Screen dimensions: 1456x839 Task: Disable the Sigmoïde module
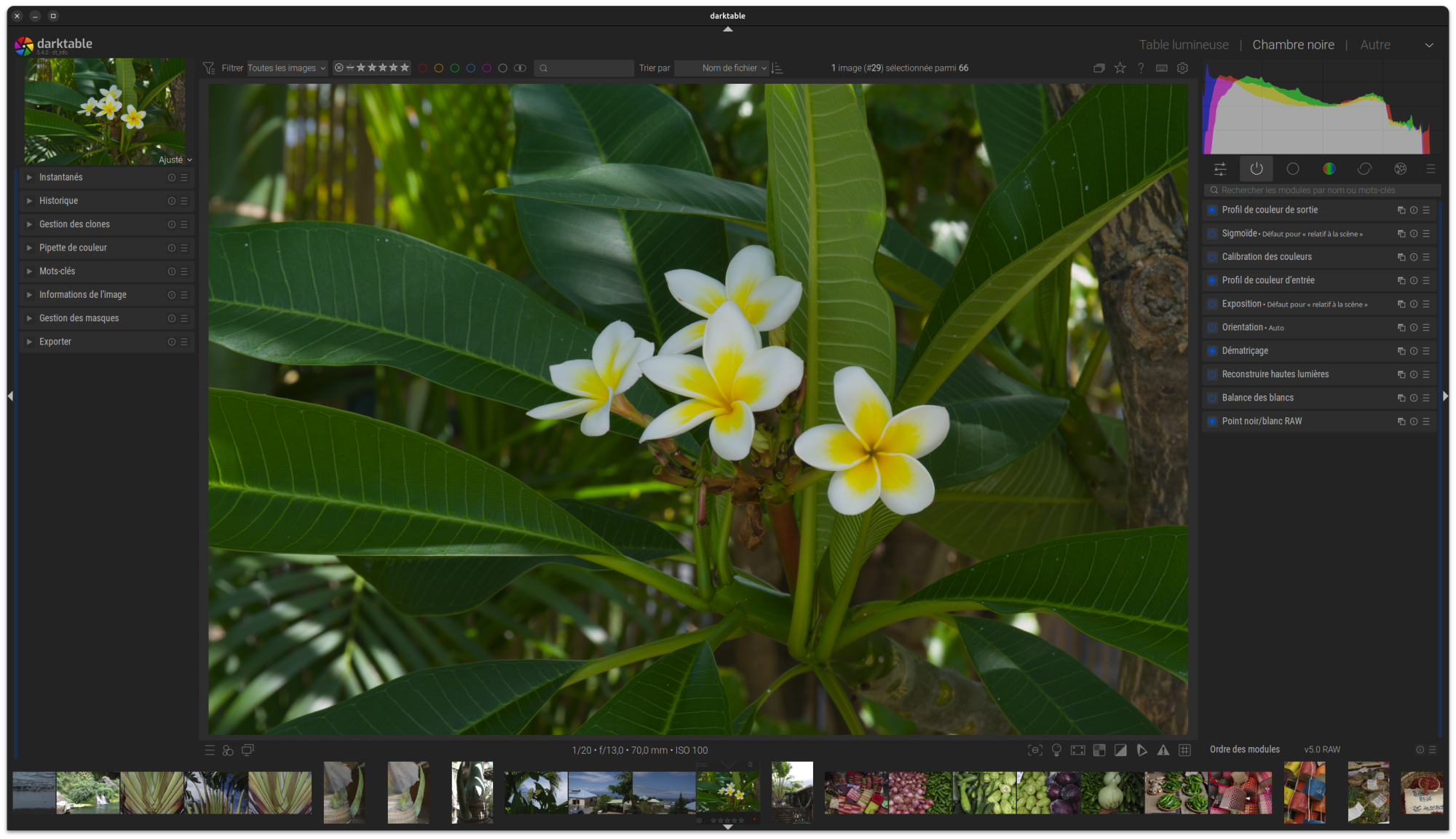coord(1212,234)
